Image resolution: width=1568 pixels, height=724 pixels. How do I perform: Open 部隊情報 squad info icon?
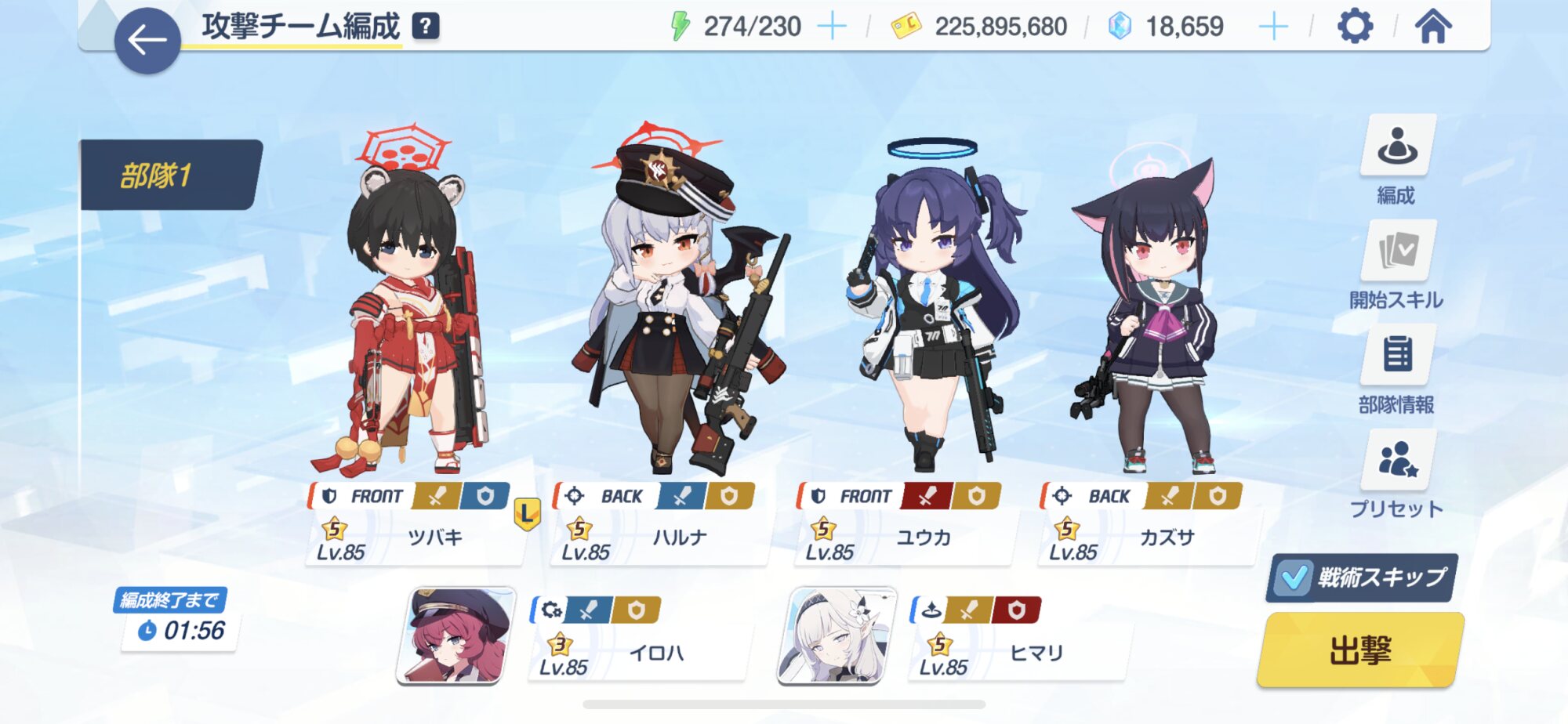click(1397, 355)
